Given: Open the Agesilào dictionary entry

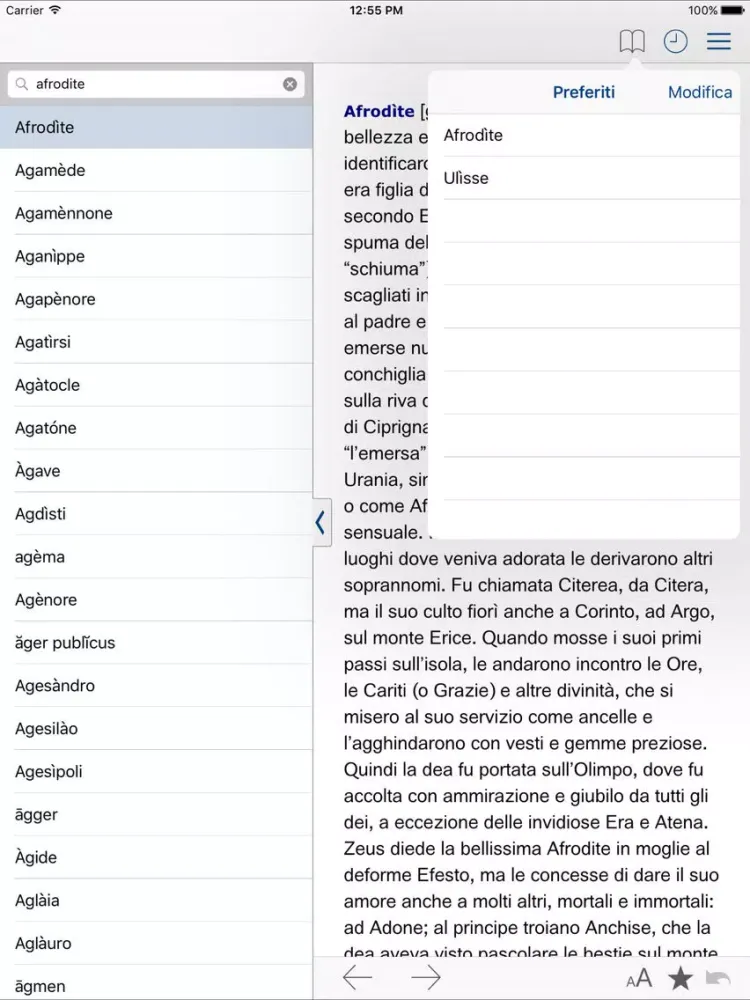Looking at the screenshot, I should tap(46, 729).
